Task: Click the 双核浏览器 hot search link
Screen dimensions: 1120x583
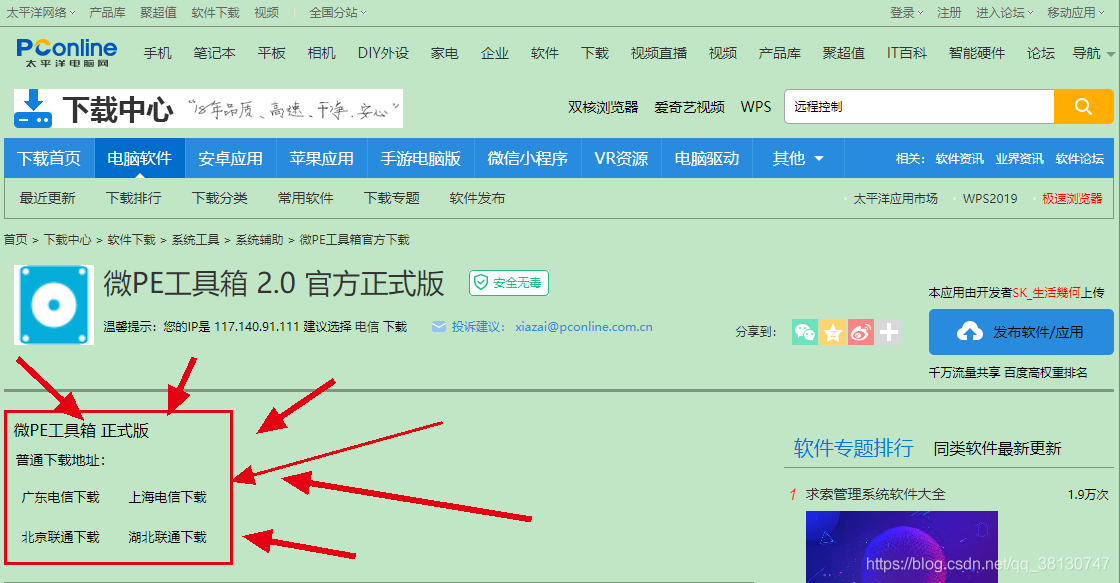Action: click(x=603, y=107)
